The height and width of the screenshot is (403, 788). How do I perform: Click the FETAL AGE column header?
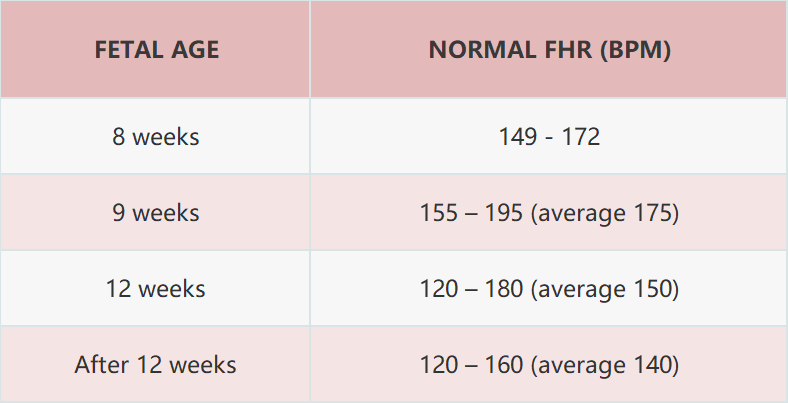click(x=155, y=49)
